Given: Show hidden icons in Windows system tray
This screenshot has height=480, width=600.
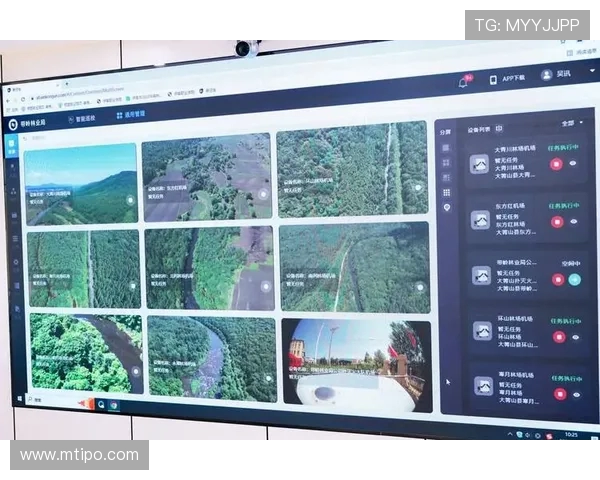Looking at the screenshot, I should pos(510,433).
